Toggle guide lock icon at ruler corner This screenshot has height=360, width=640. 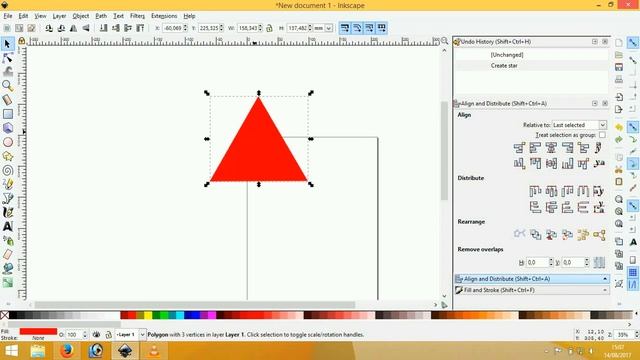point(22,41)
